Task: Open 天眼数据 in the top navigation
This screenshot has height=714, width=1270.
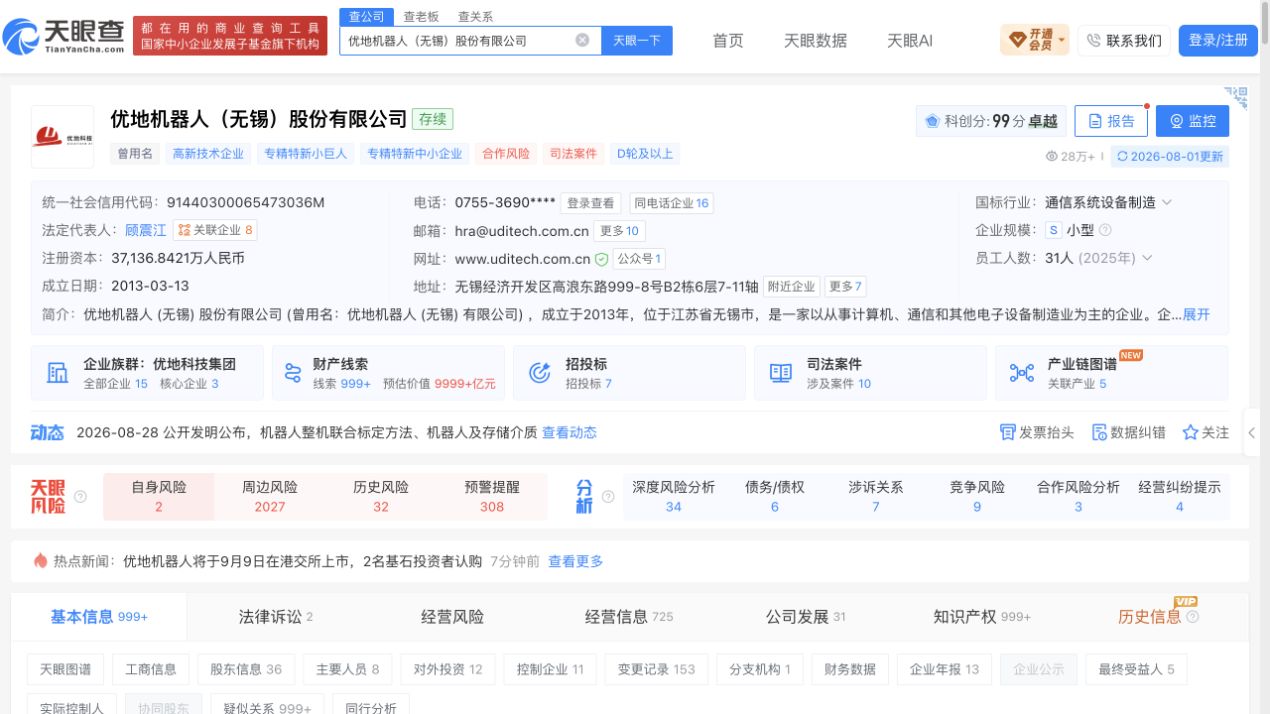Action: (815, 40)
